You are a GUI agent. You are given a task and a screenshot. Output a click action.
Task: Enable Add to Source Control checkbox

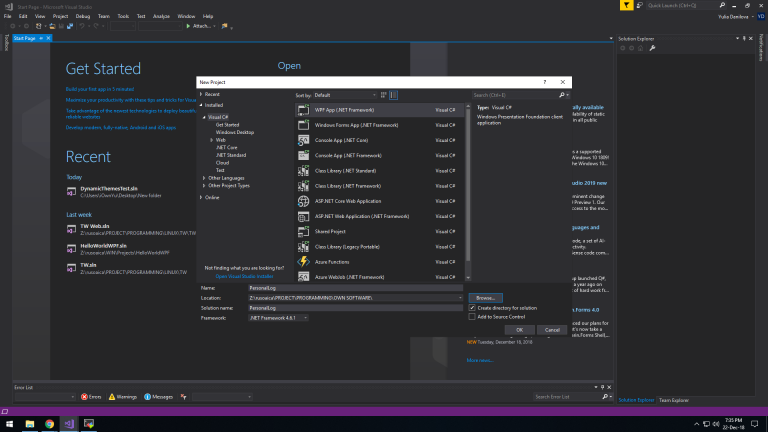click(x=472, y=317)
